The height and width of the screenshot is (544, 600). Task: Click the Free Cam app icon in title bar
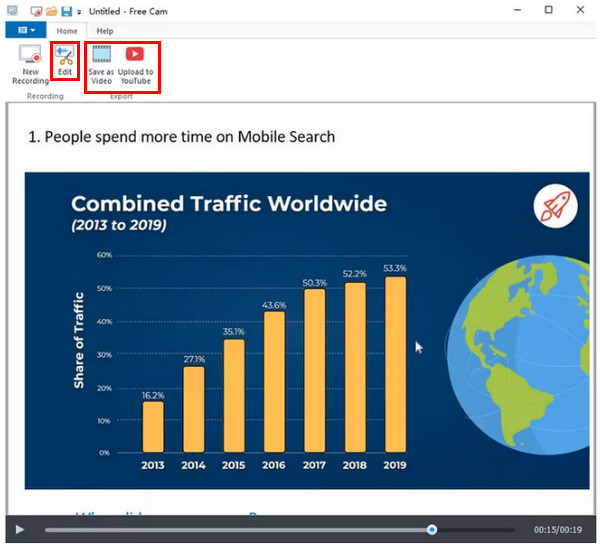point(13,11)
